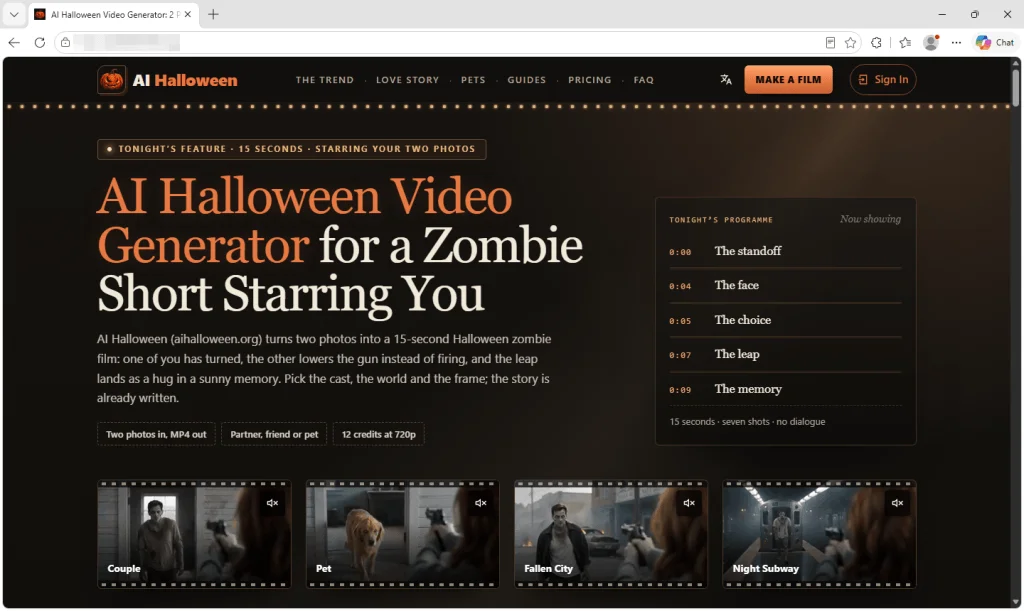Unmute the Fallen City preview video
This screenshot has width=1024, height=611.
[689, 503]
